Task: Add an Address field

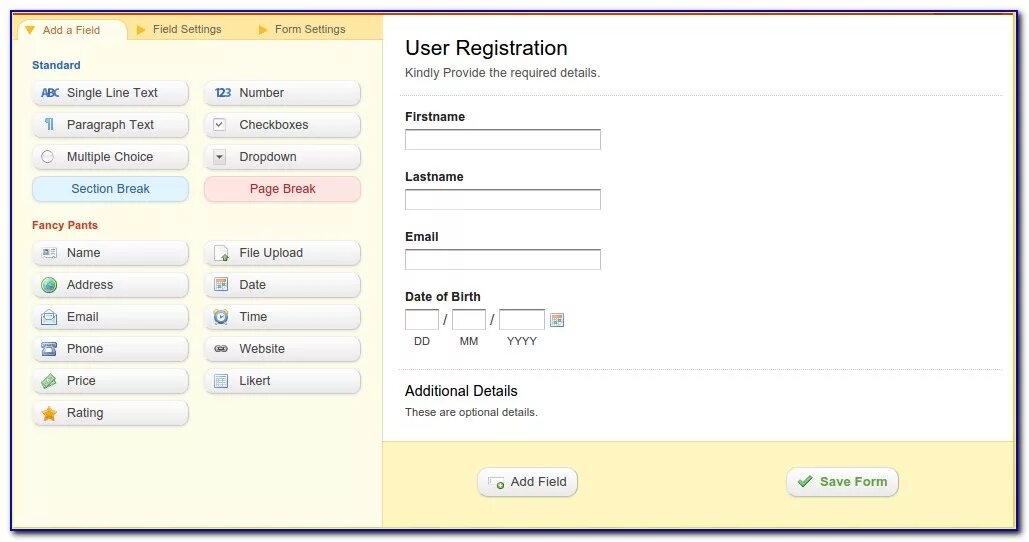Action: point(110,285)
